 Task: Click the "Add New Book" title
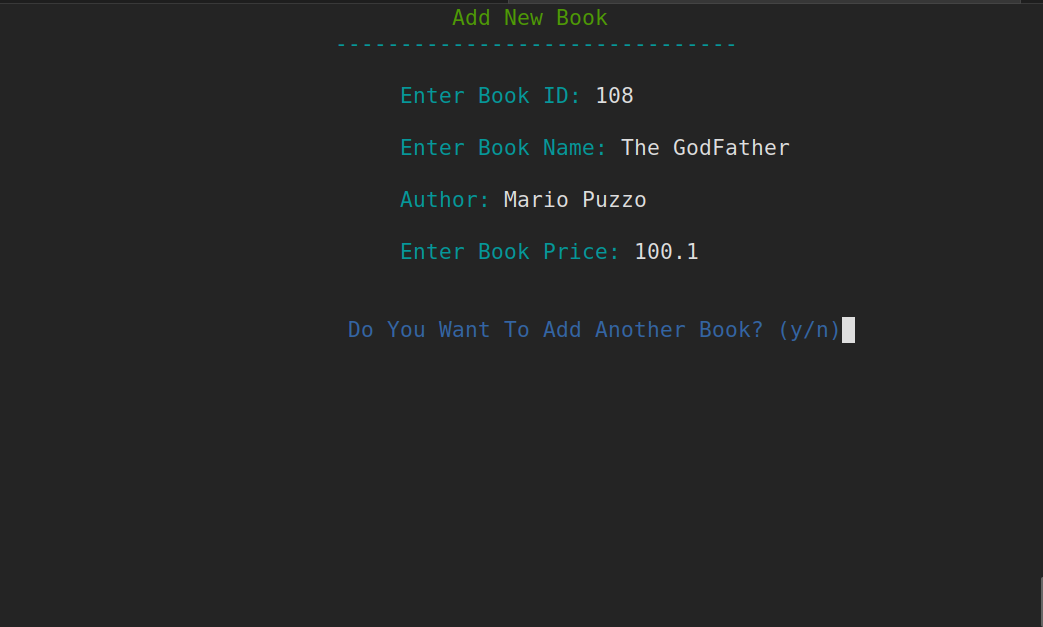(529, 17)
